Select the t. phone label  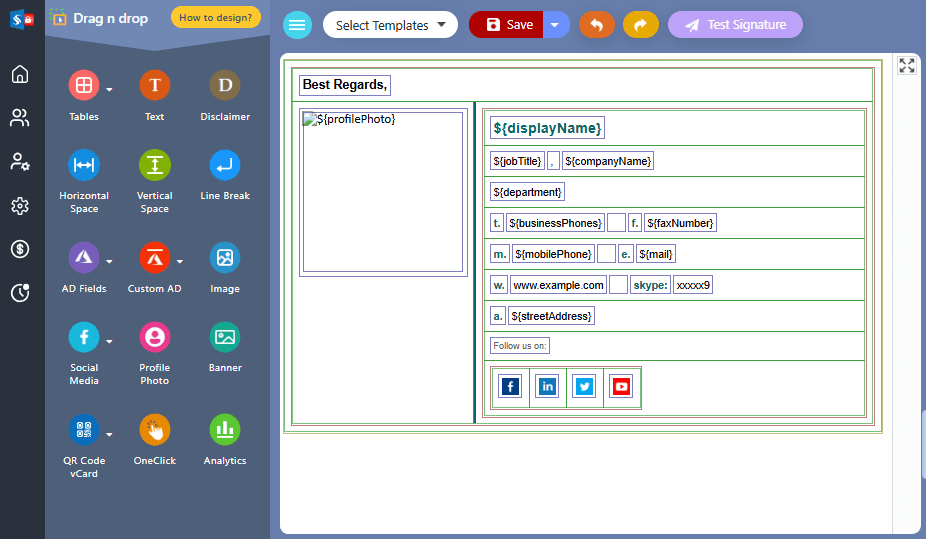click(x=497, y=223)
